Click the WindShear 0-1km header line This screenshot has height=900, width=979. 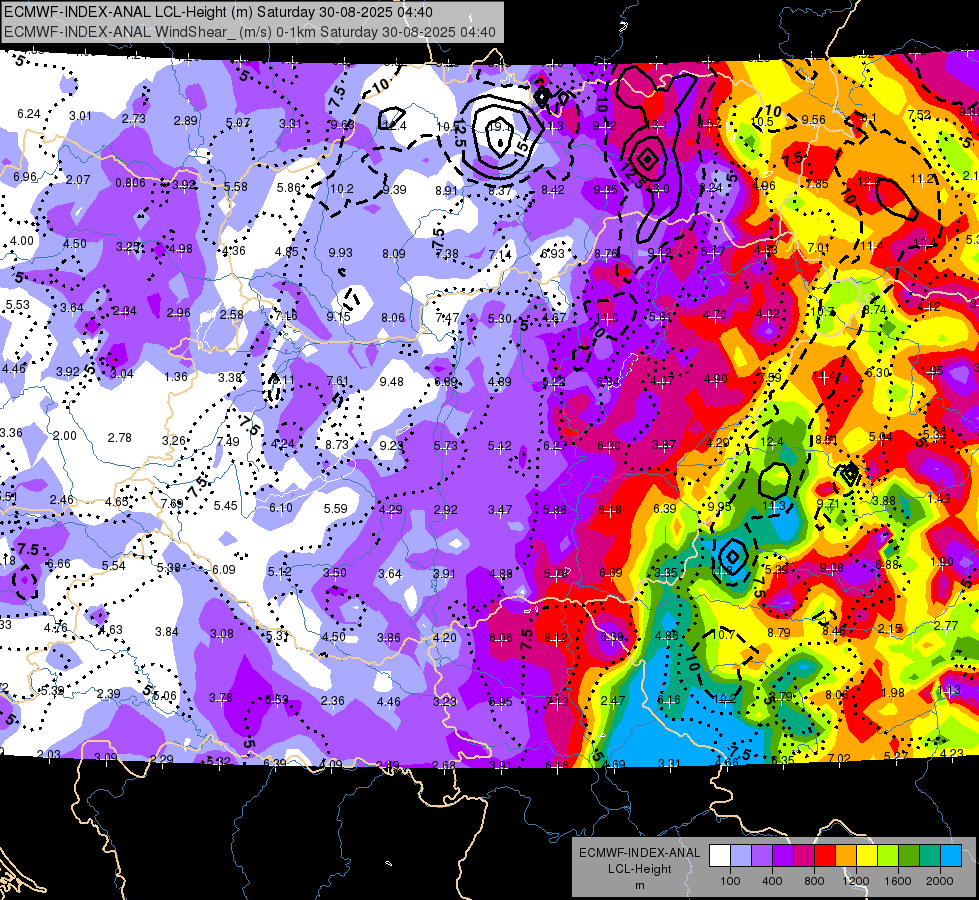click(x=250, y=32)
